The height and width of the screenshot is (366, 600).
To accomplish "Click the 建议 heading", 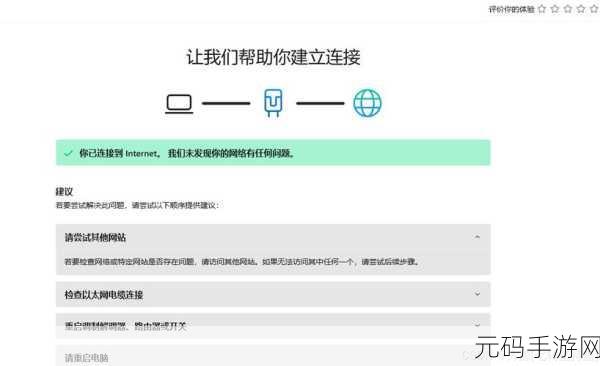I will click(x=64, y=191).
